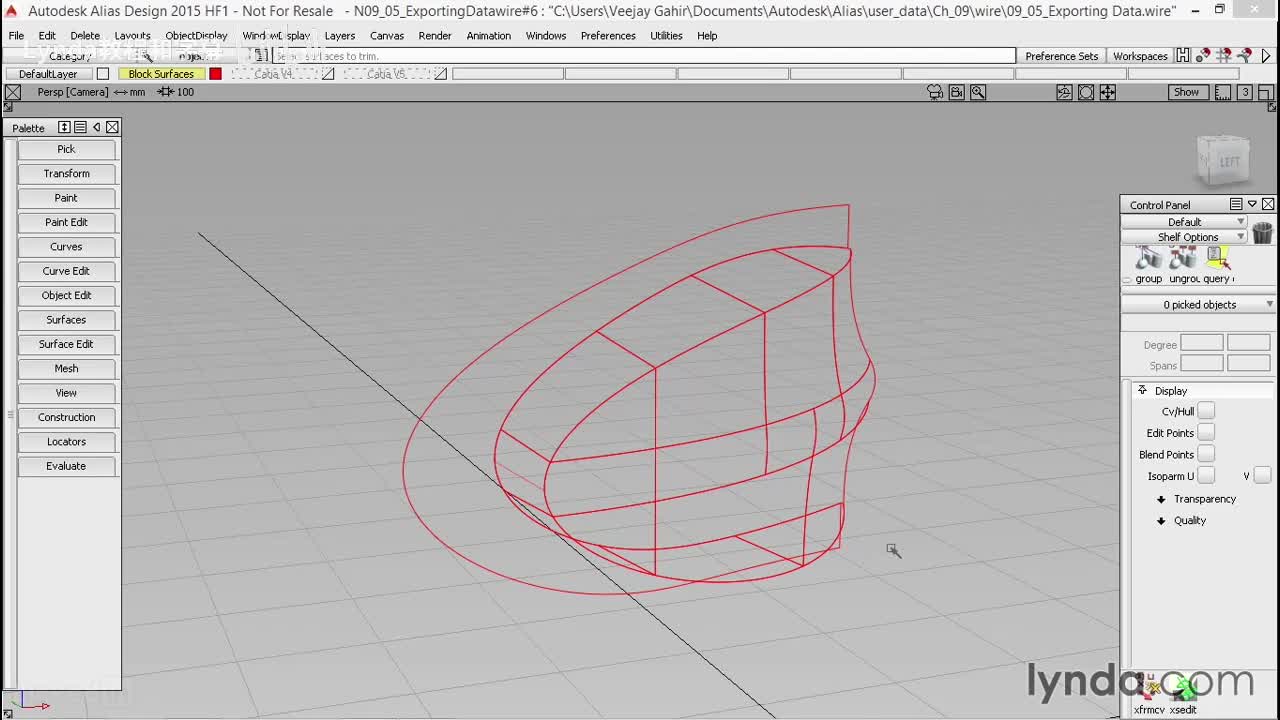Open the Layers menu
The height and width of the screenshot is (720, 1280).
tap(340, 36)
